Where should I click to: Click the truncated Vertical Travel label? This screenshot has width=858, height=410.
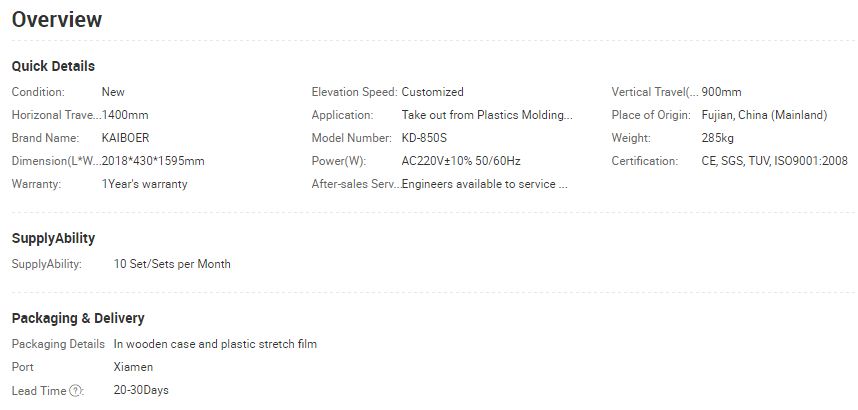point(656,92)
